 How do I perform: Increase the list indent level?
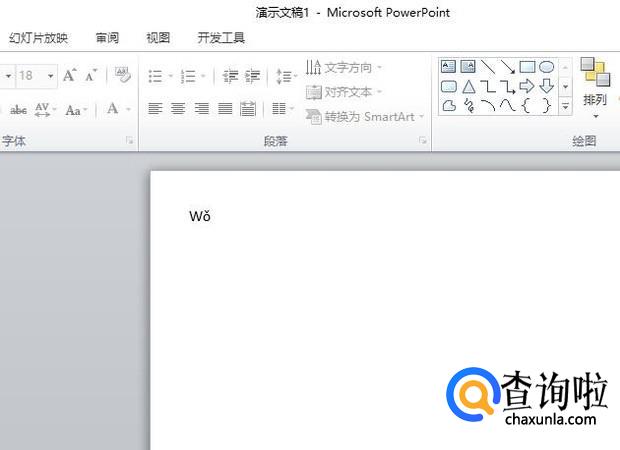point(253,76)
